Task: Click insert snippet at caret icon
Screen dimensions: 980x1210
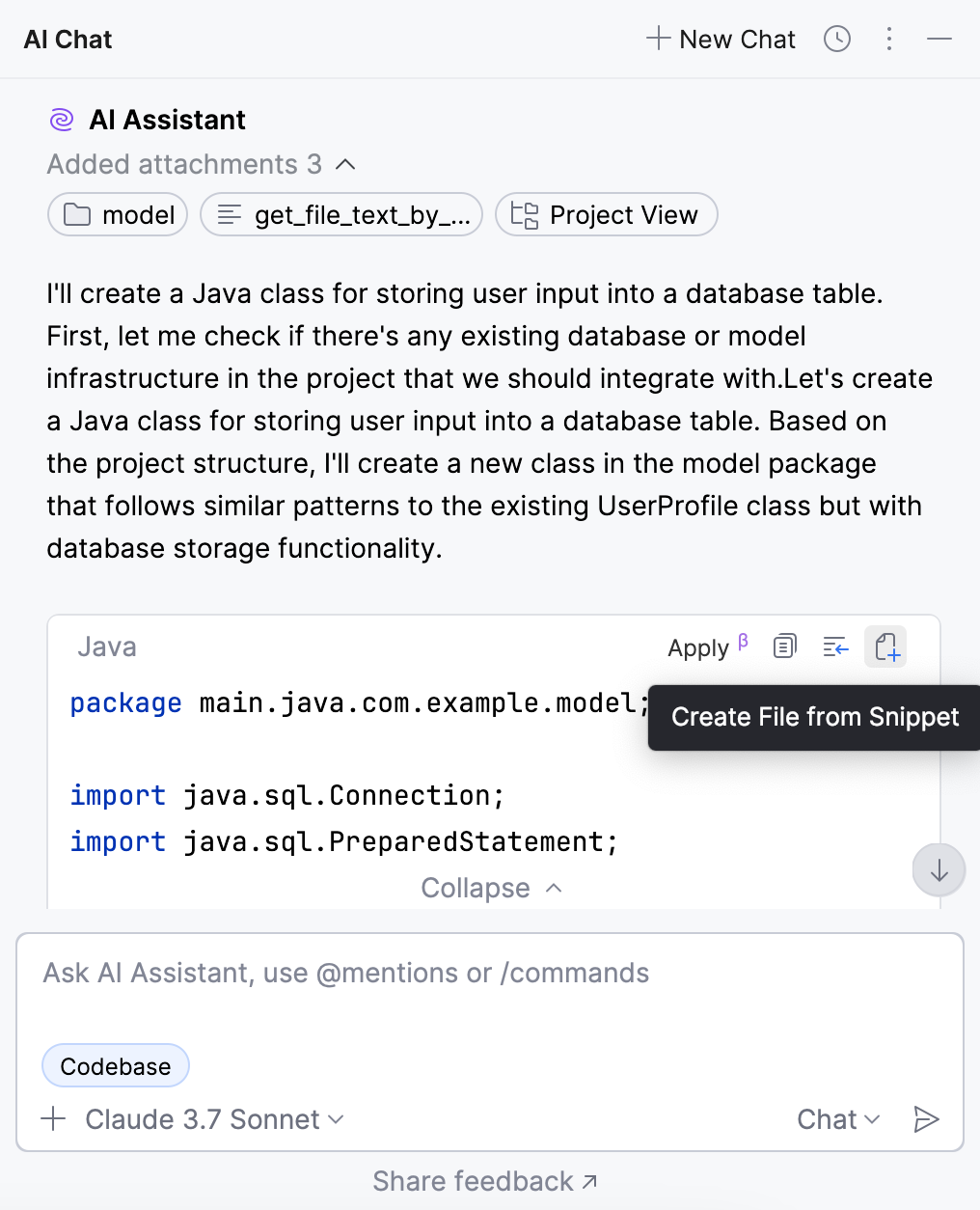Action: click(x=835, y=646)
